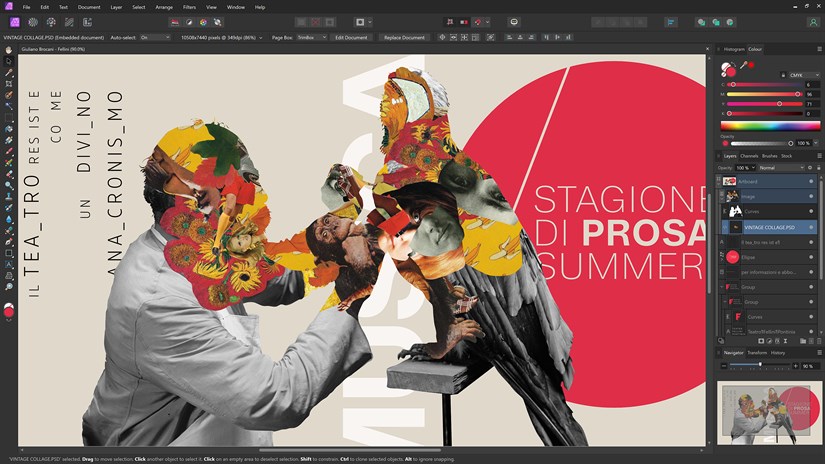Viewport: 825px width, 464px height.
Task: Click the first add-layer icon at Layers bottom
Action: coord(761,341)
